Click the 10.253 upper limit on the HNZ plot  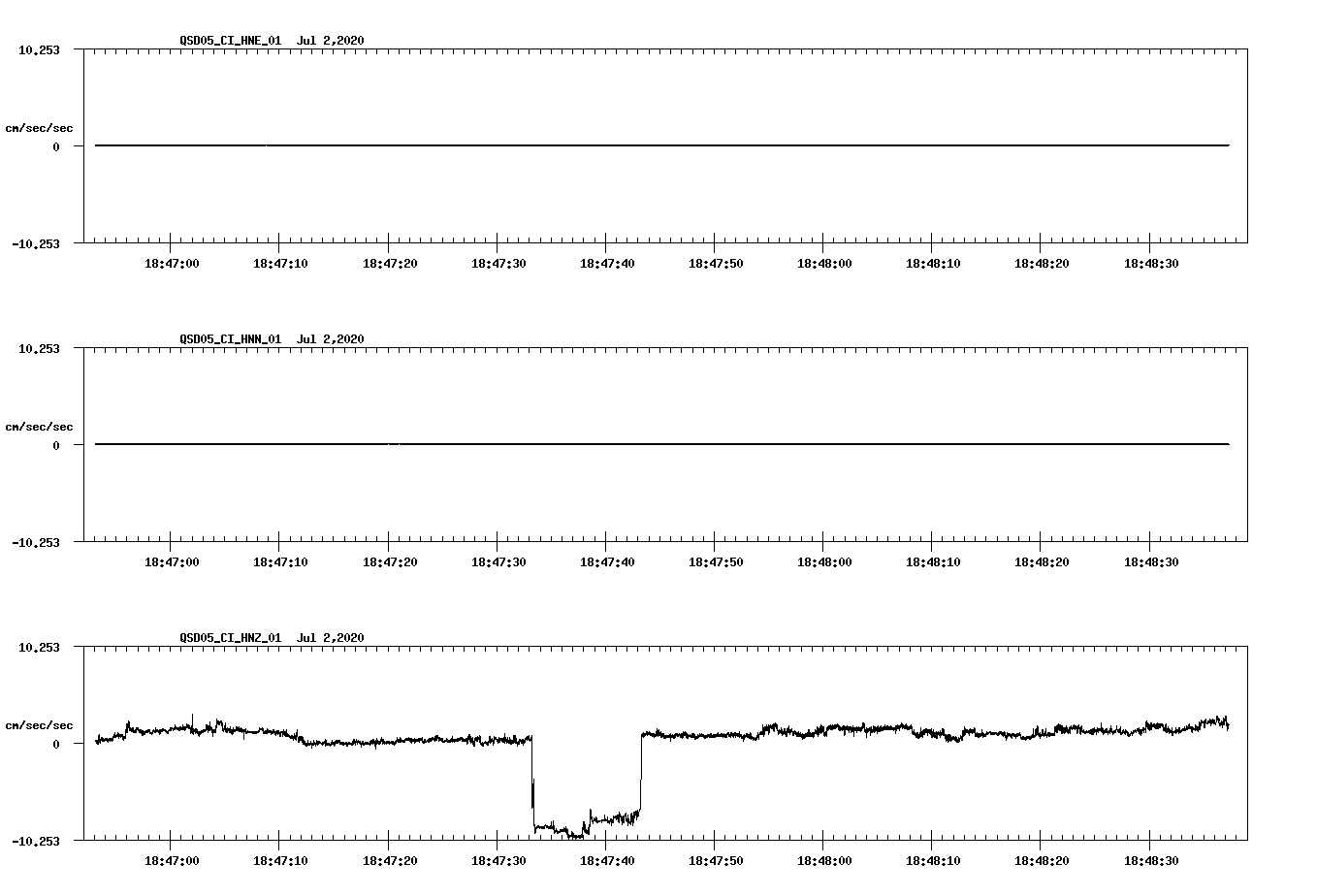[x=39, y=647]
